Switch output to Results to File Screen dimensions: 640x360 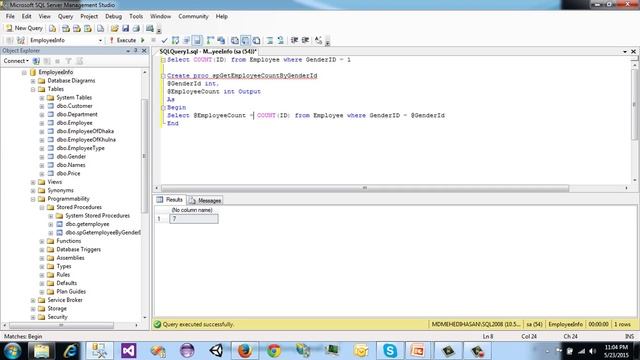(x=256, y=40)
